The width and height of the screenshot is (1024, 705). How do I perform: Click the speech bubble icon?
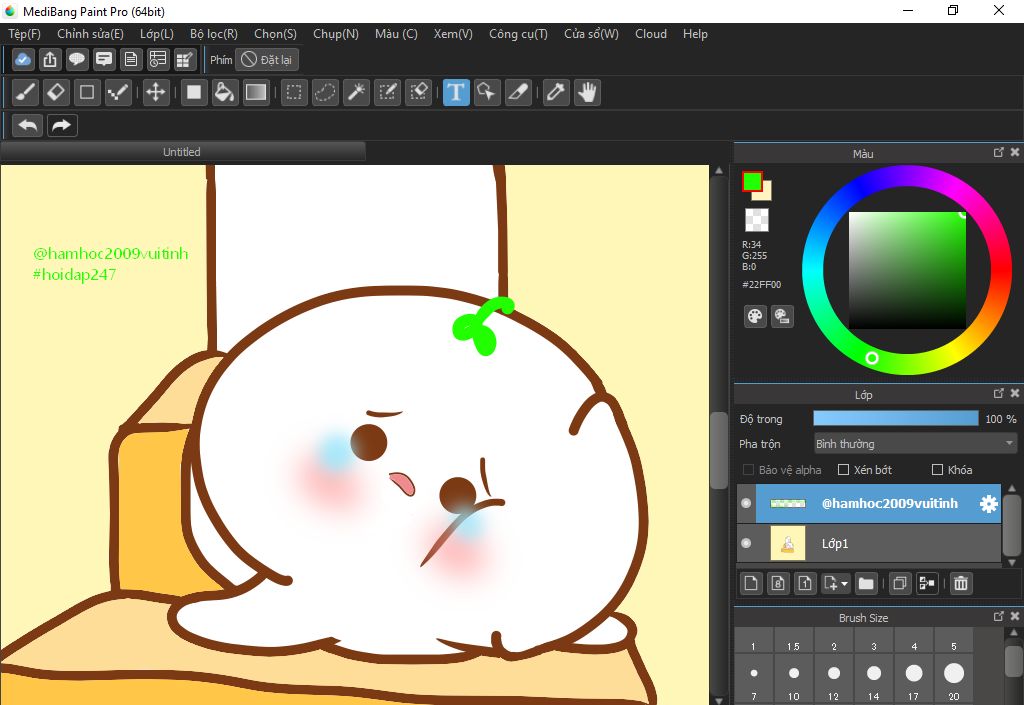coord(76,59)
